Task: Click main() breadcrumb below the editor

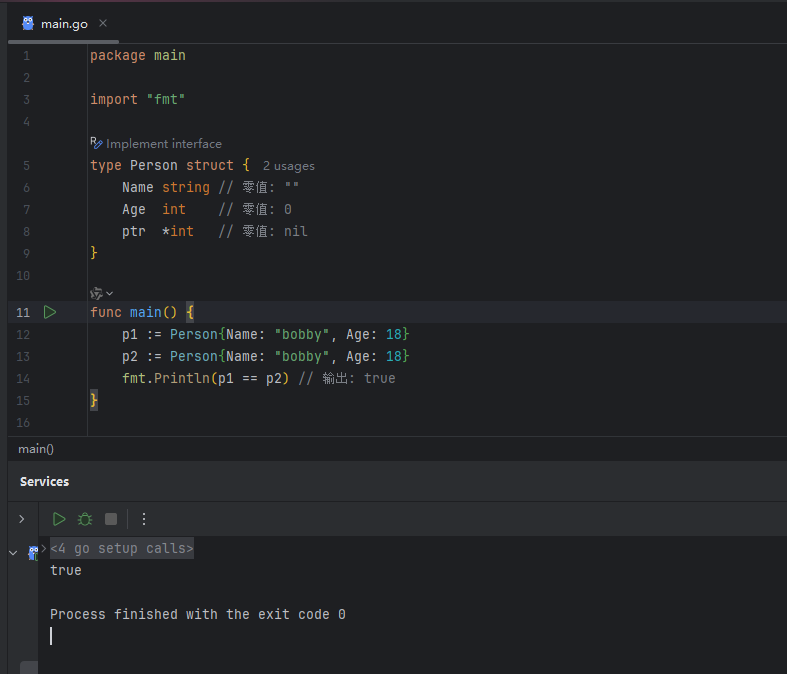Action: coord(36,449)
